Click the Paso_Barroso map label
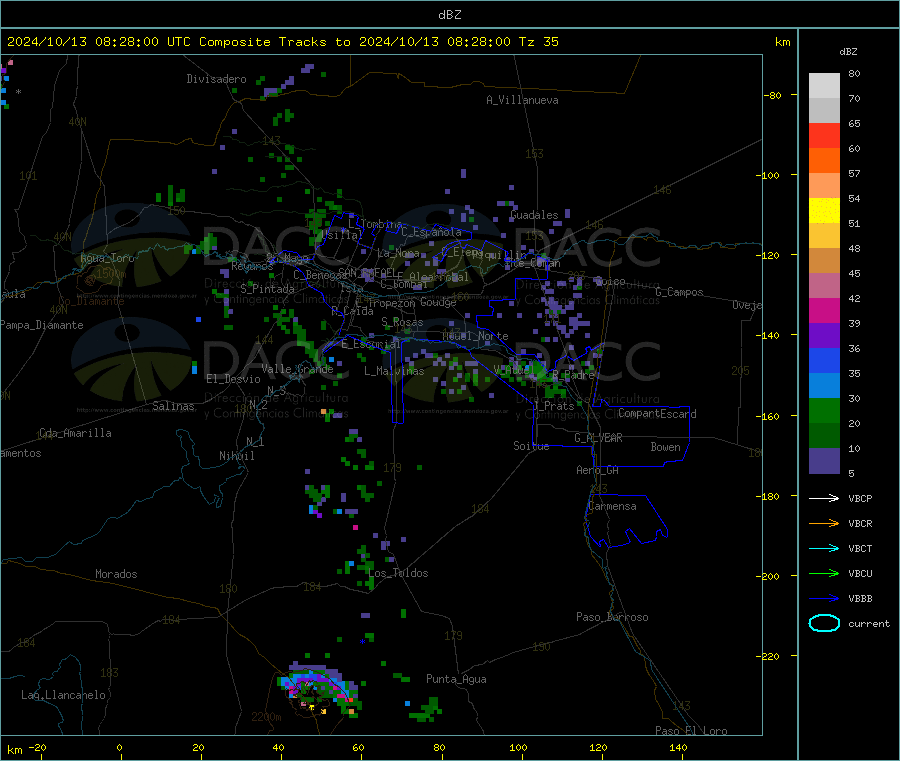 click(x=612, y=617)
